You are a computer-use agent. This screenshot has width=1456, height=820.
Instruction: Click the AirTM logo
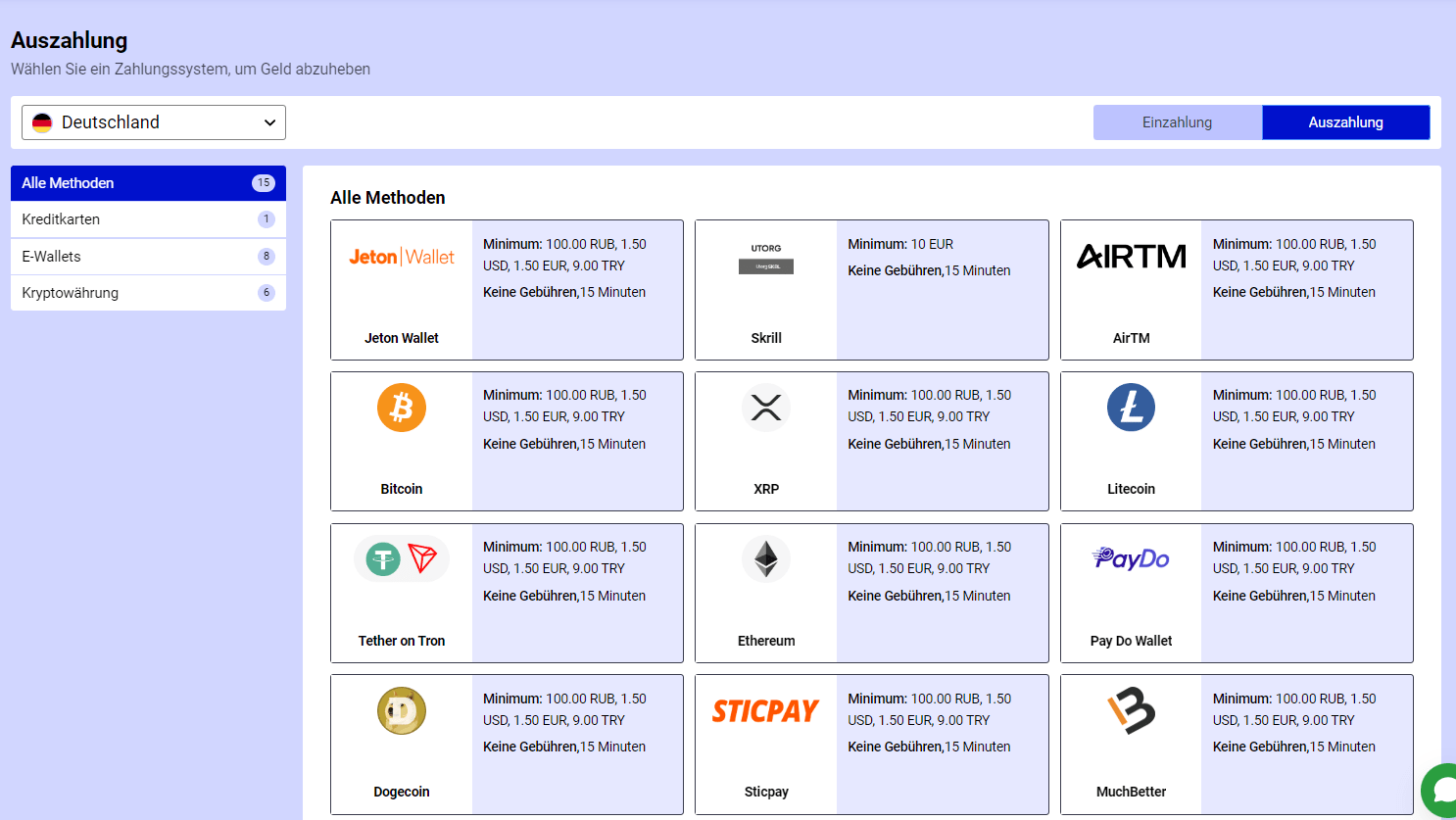pyautogui.click(x=1131, y=257)
